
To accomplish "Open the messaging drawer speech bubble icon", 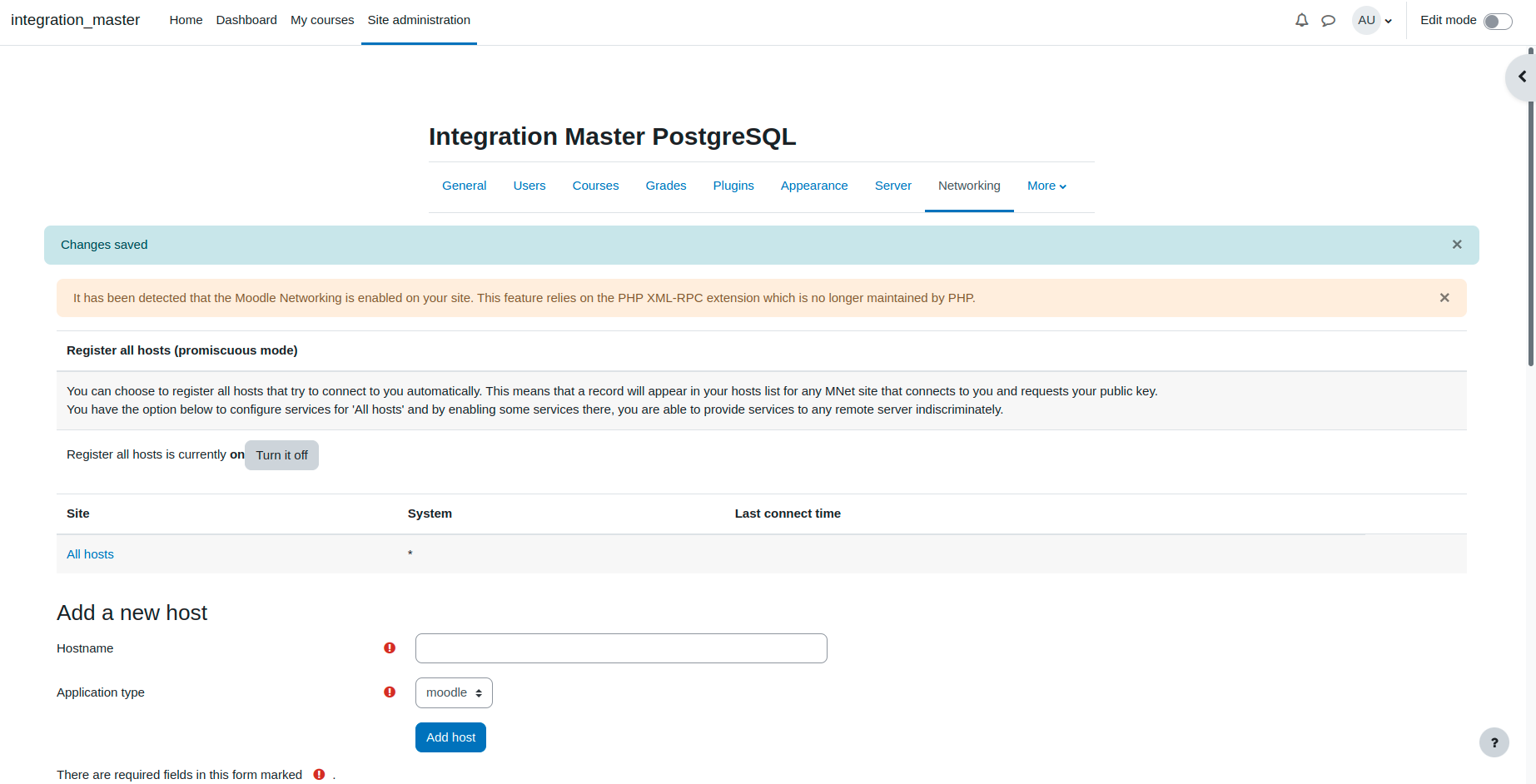I will (x=1329, y=20).
